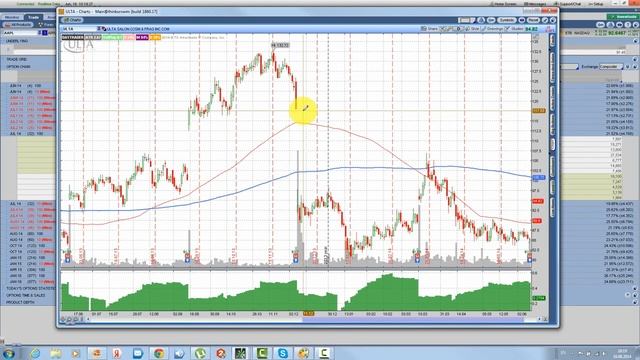Screen dimensions: 640x360
Task: Open Windows Start menu
Action: click(9, 353)
